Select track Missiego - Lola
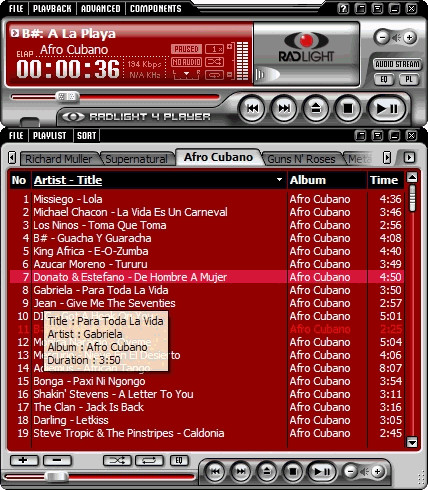 (207, 199)
